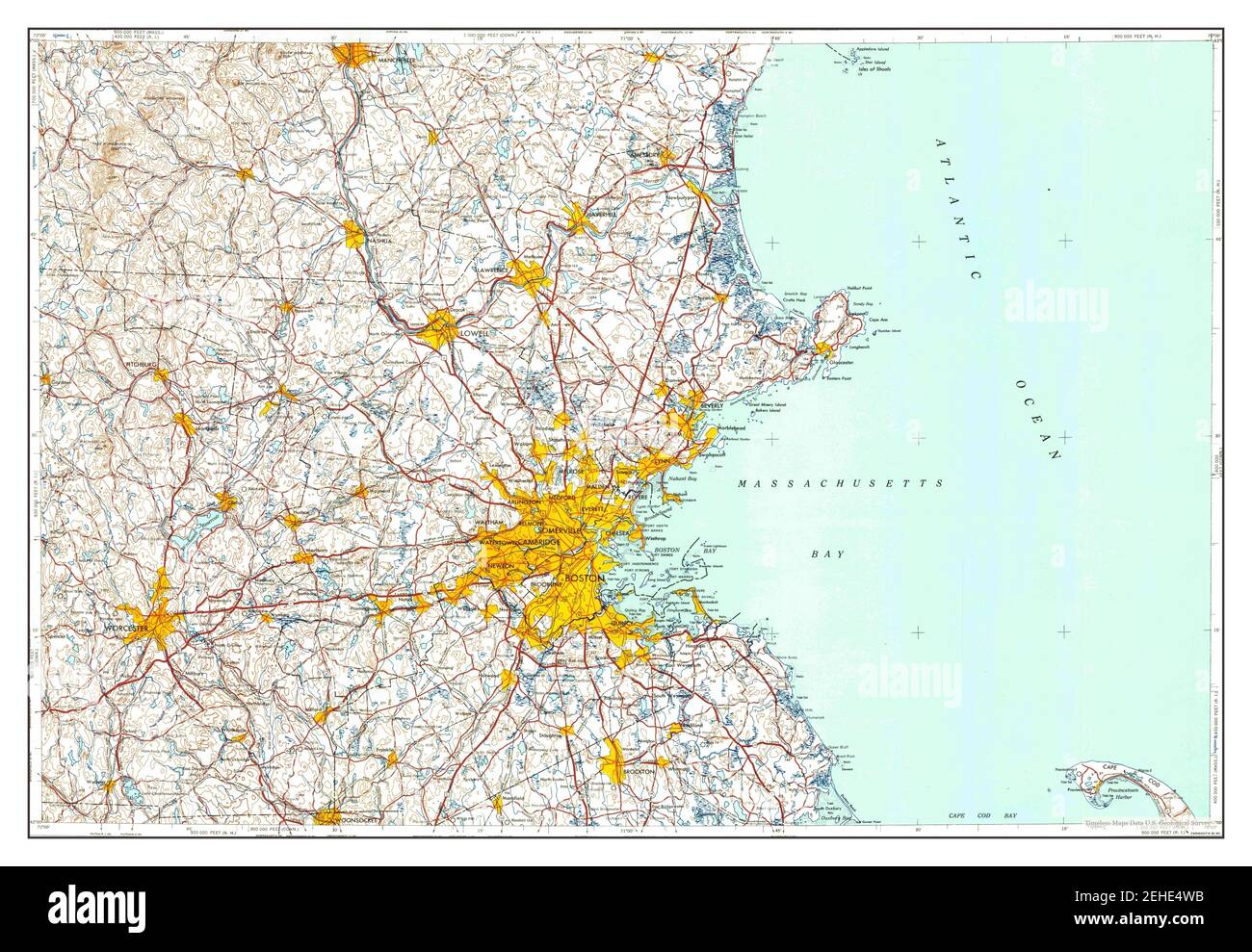
Task: Click the NASHUA label
Action: [x=378, y=241]
